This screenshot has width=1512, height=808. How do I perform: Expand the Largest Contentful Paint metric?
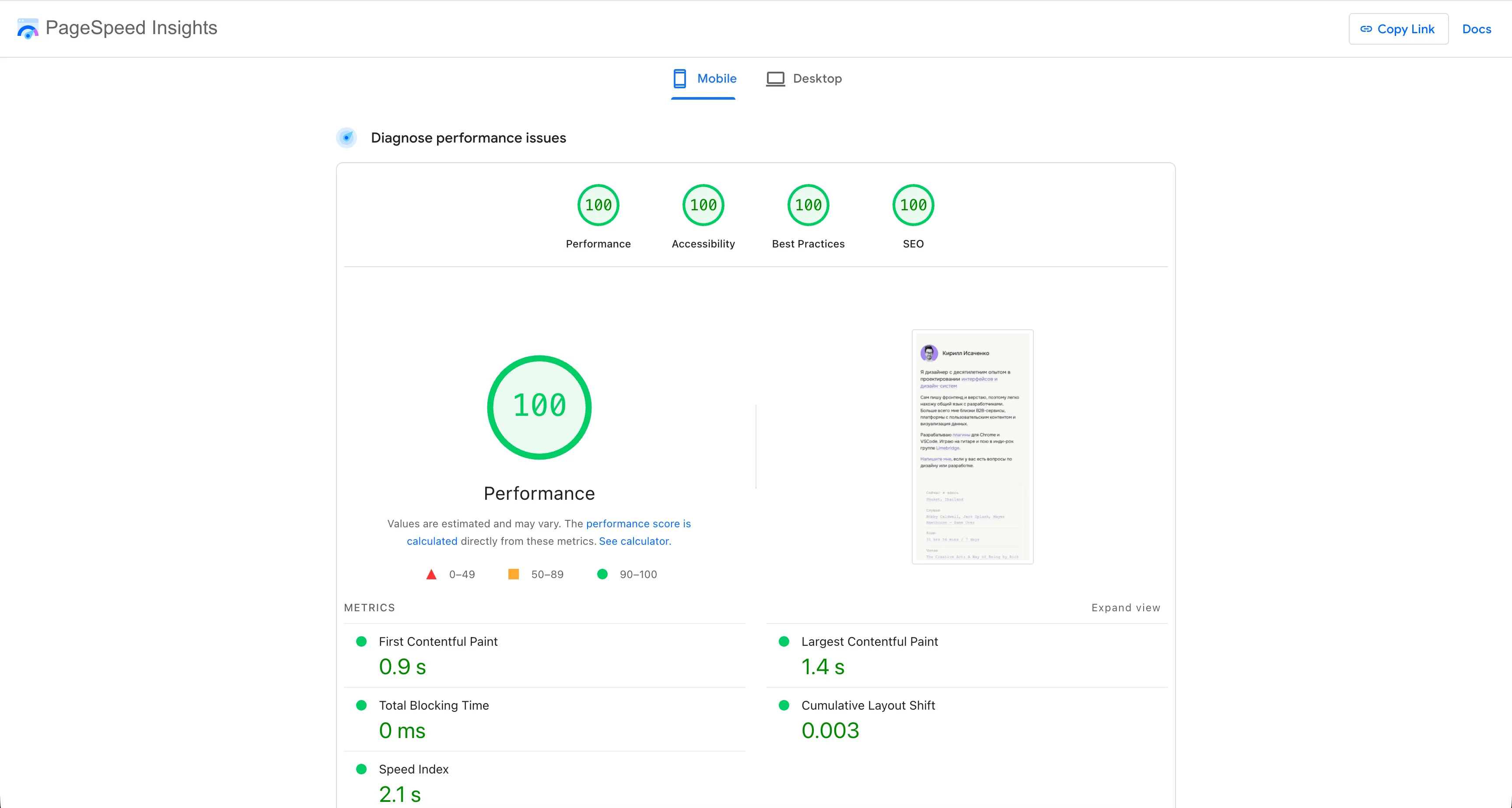(x=869, y=641)
